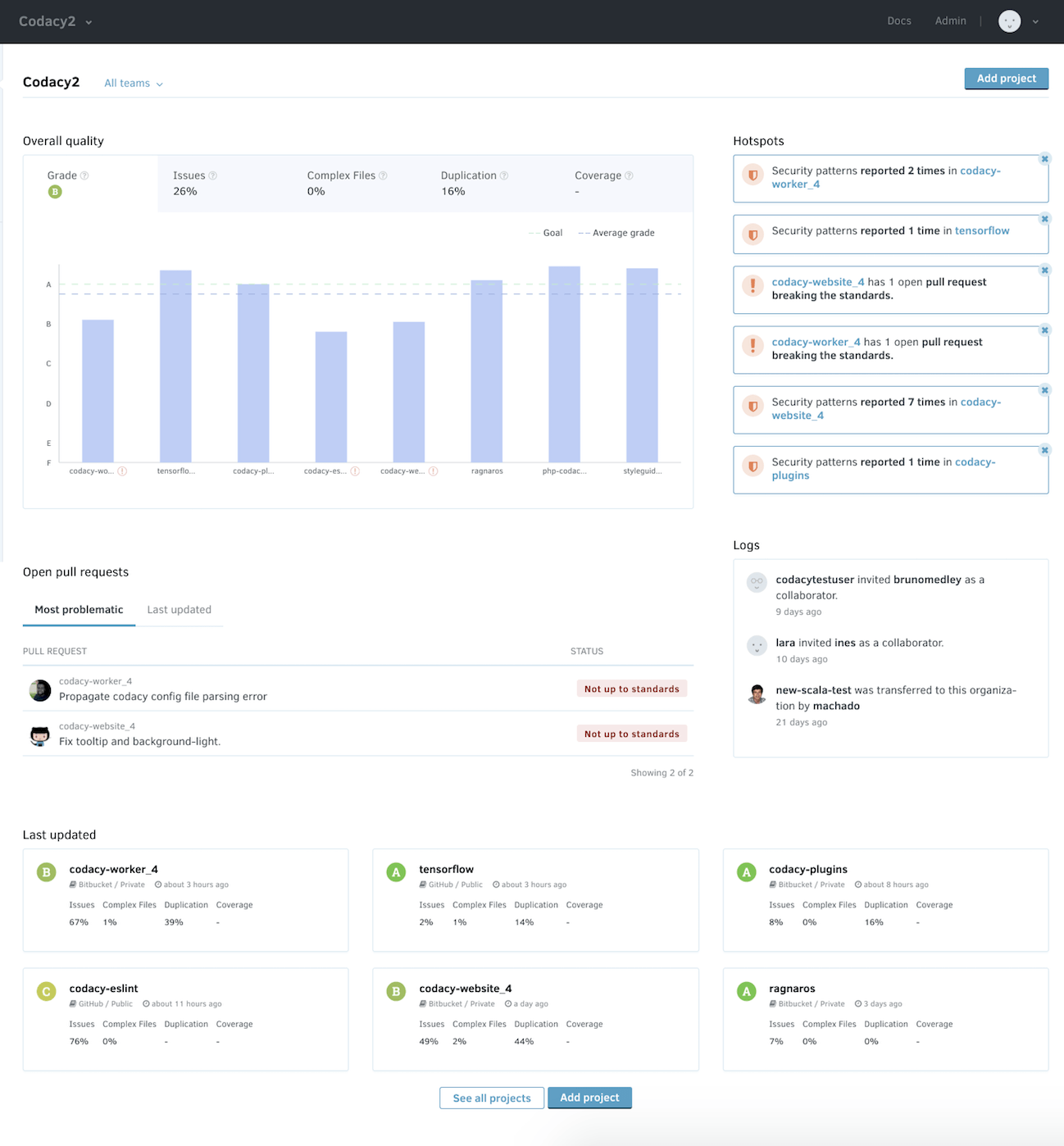Dismiss the tensorflow security hotspot
The height and width of the screenshot is (1146, 1064).
(1044, 219)
